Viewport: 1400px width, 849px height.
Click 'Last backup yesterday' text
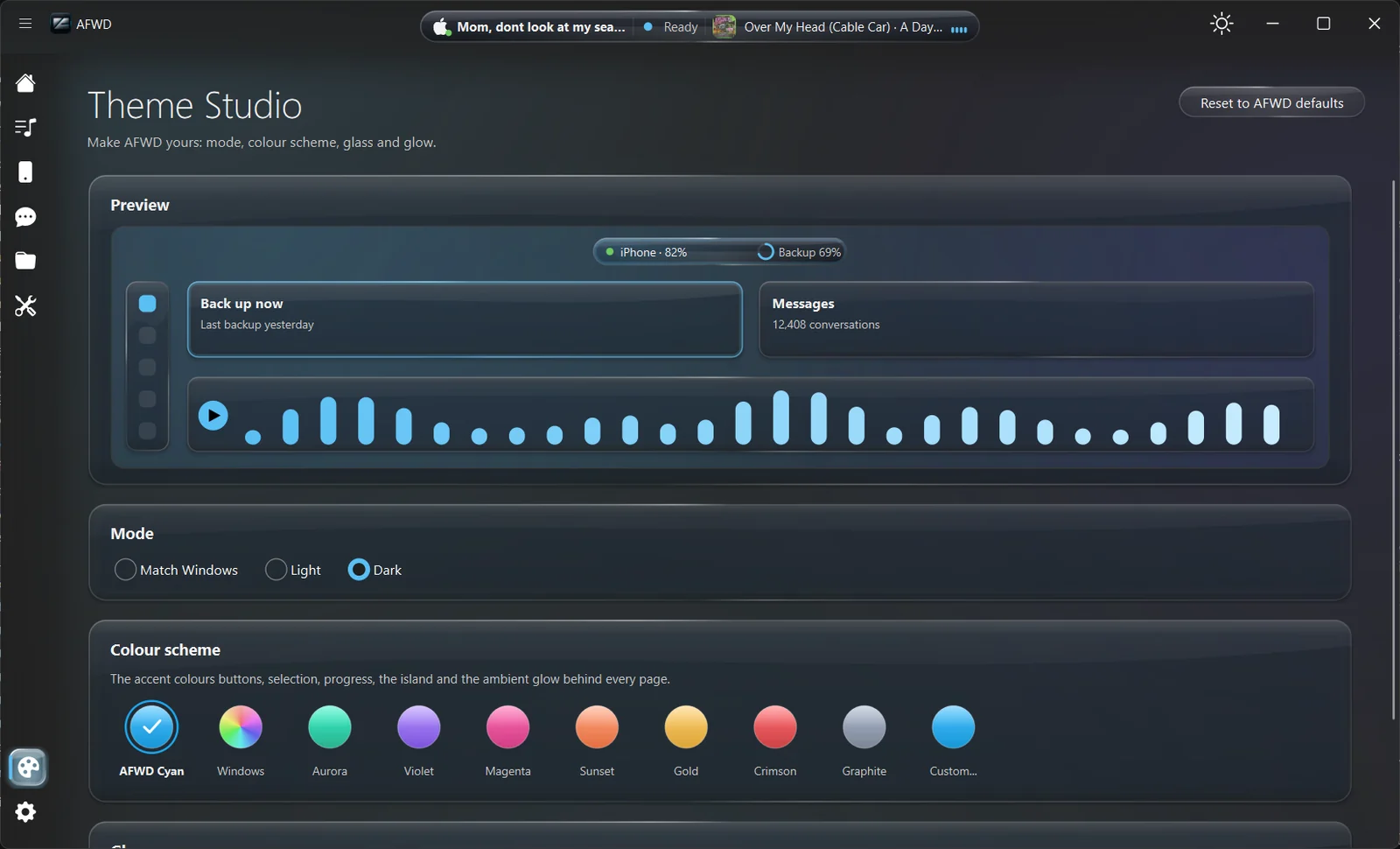click(x=256, y=325)
